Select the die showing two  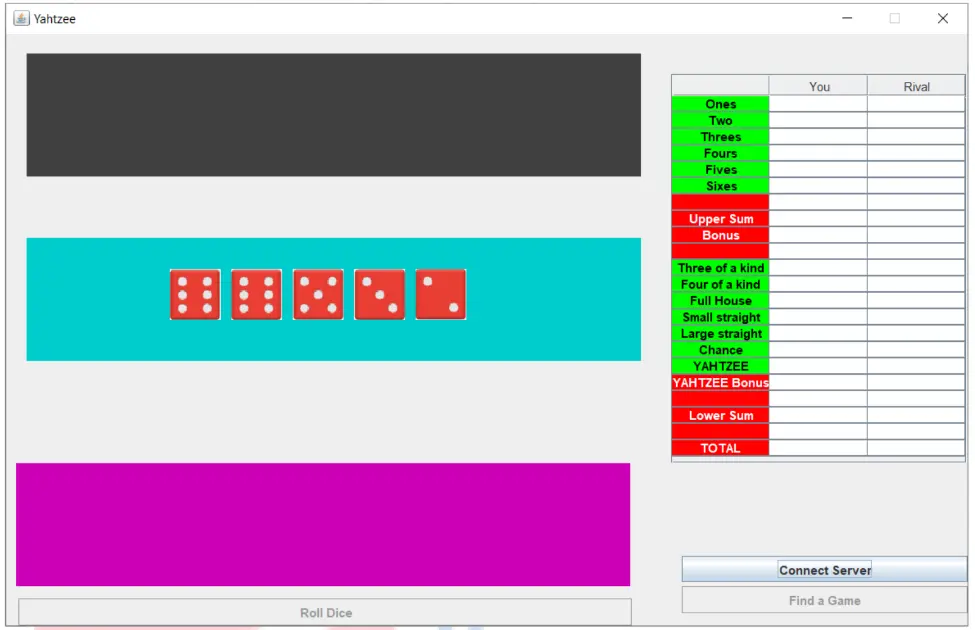(441, 294)
